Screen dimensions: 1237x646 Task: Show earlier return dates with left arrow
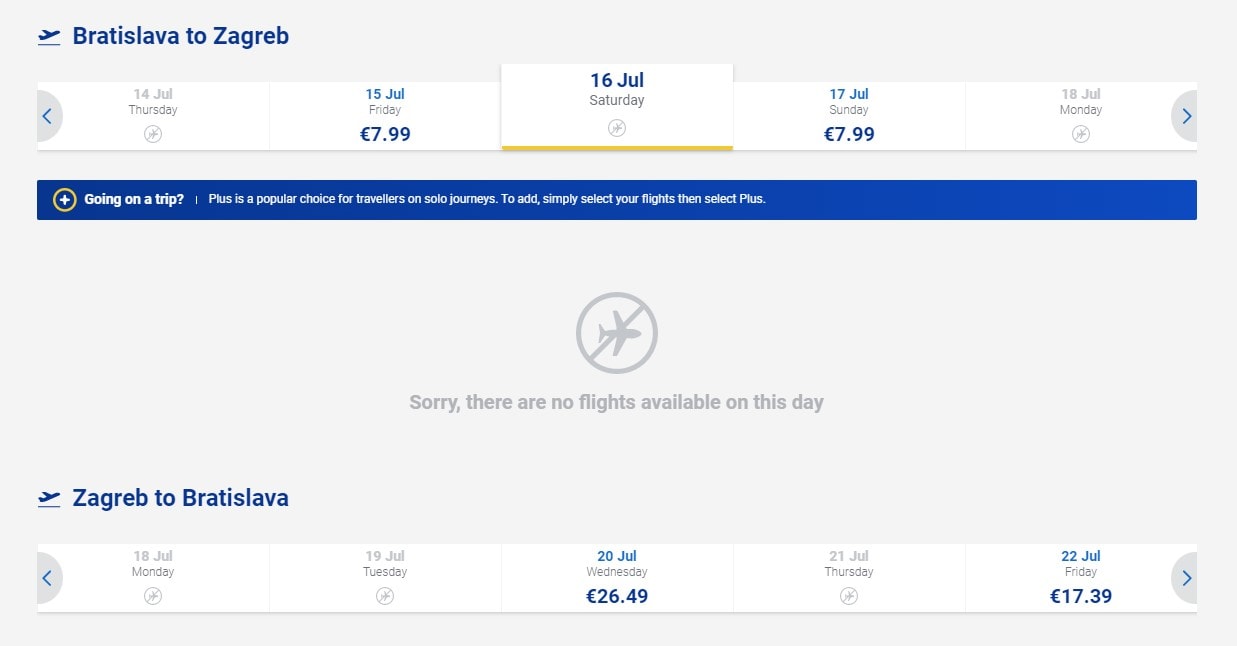pos(47,578)
